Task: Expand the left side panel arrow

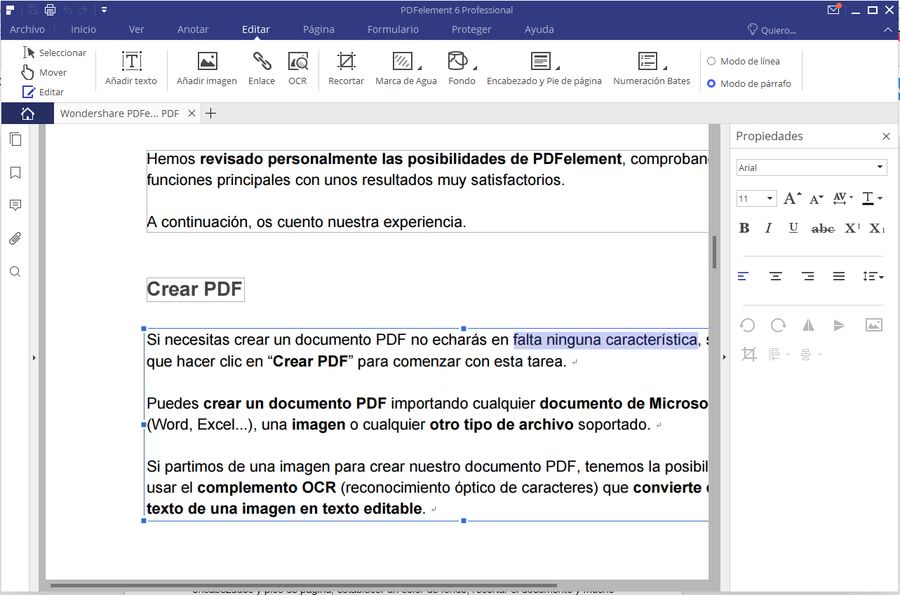Action: point(34,357)
